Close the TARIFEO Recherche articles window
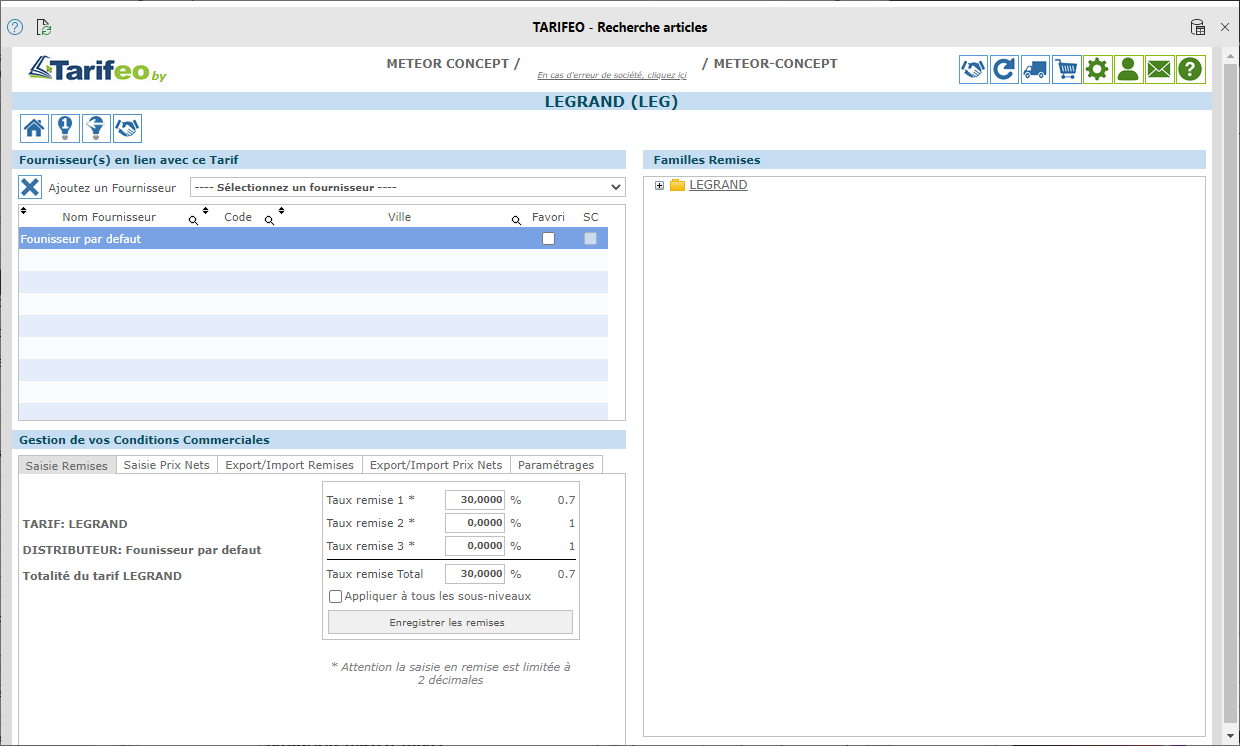 (1225, 27)
